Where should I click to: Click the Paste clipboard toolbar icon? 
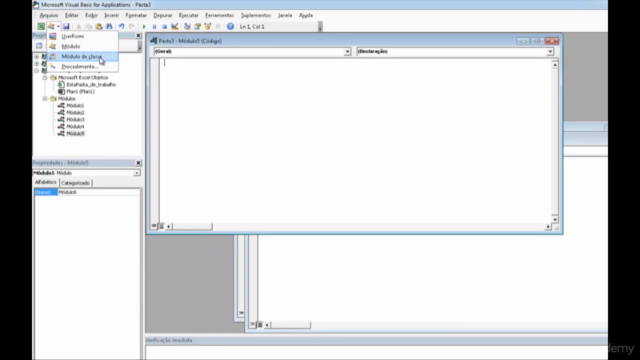[x=99, y=27]
